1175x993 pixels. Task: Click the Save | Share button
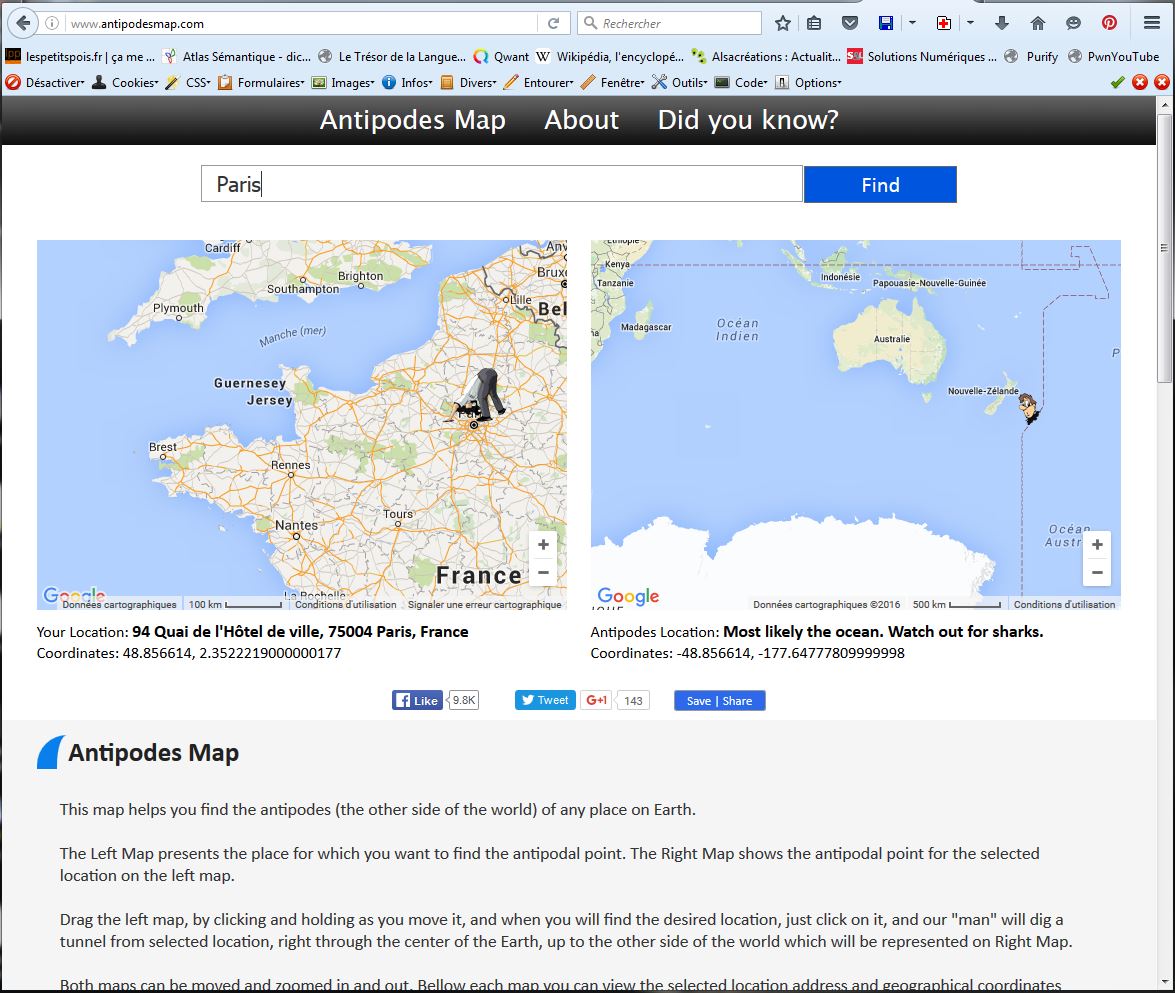coord(719,701)
